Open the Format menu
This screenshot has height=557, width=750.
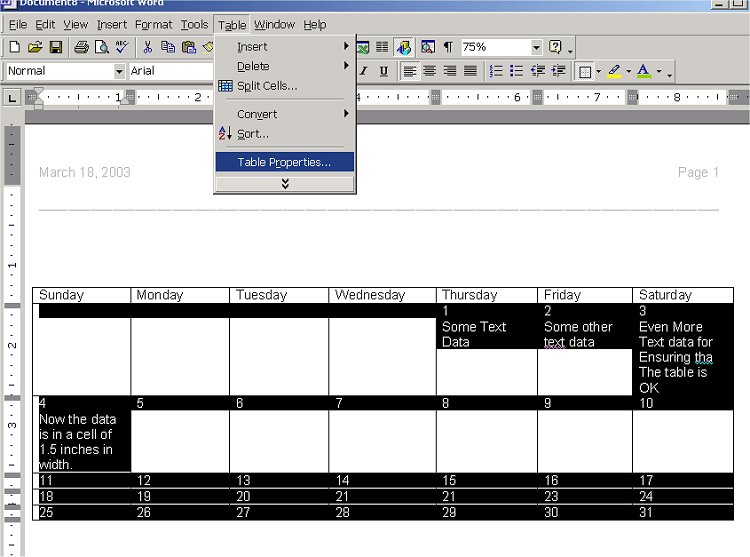tap(153, 24)
